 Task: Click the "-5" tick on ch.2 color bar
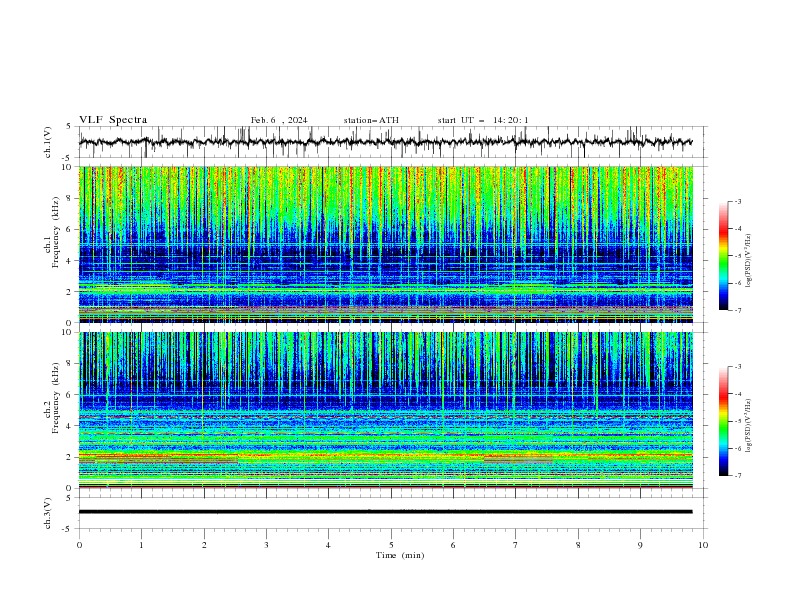[x=738, y=421]
